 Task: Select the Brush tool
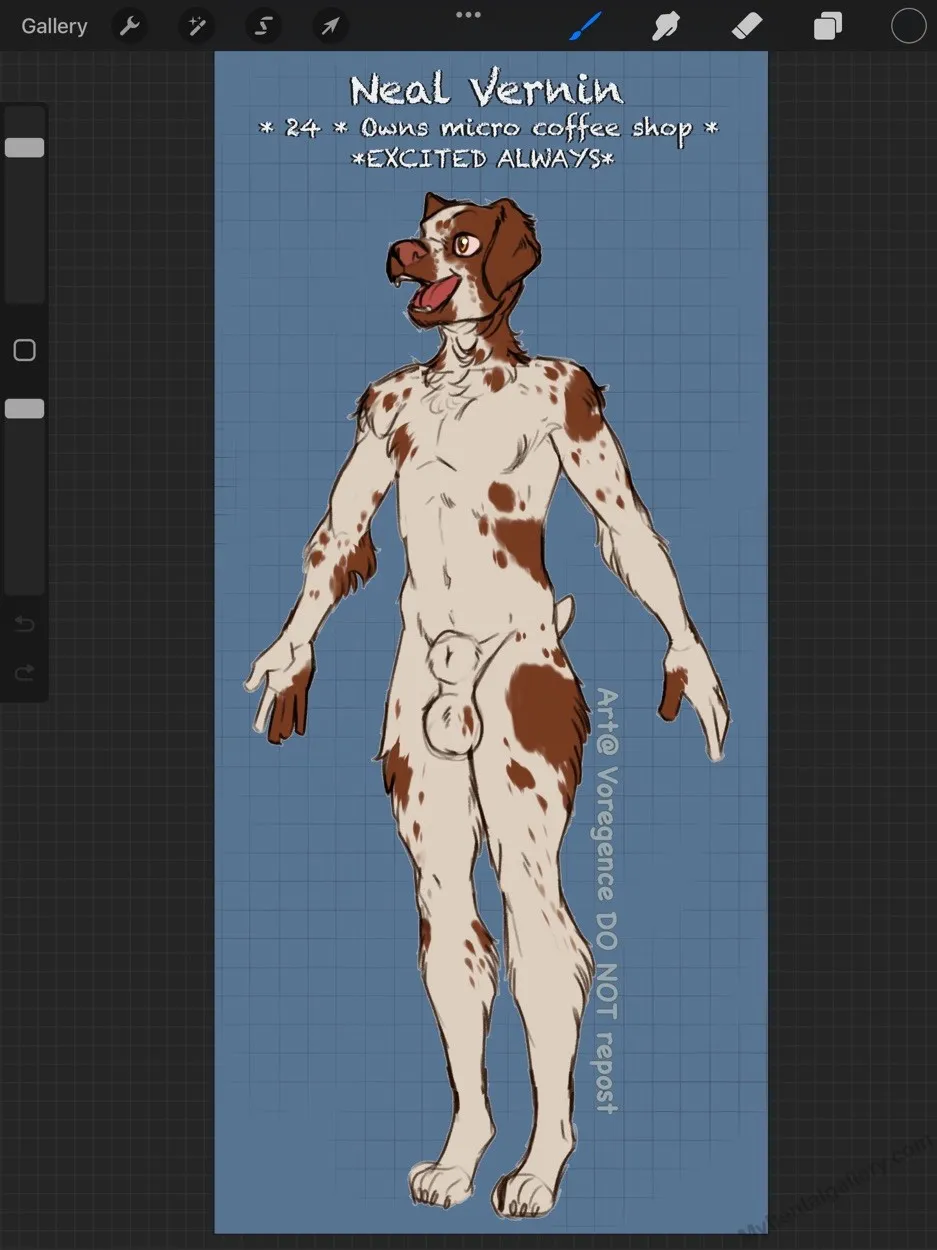click(x=586, y=26)
